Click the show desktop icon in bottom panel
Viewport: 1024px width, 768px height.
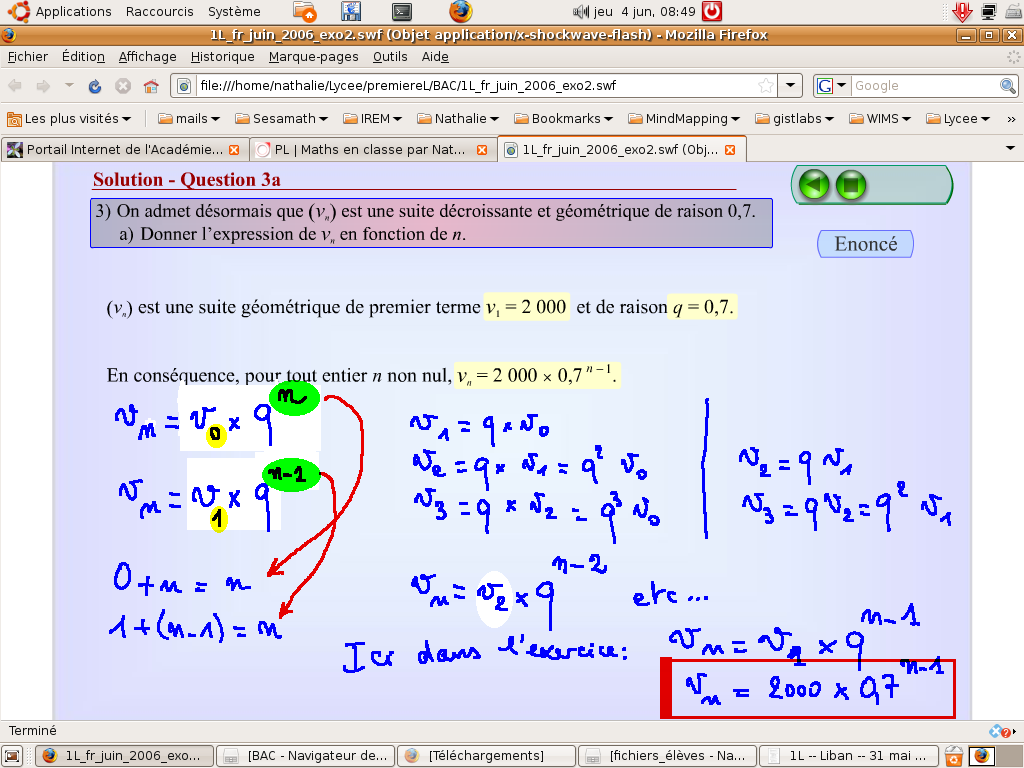(x=12, y=755)
